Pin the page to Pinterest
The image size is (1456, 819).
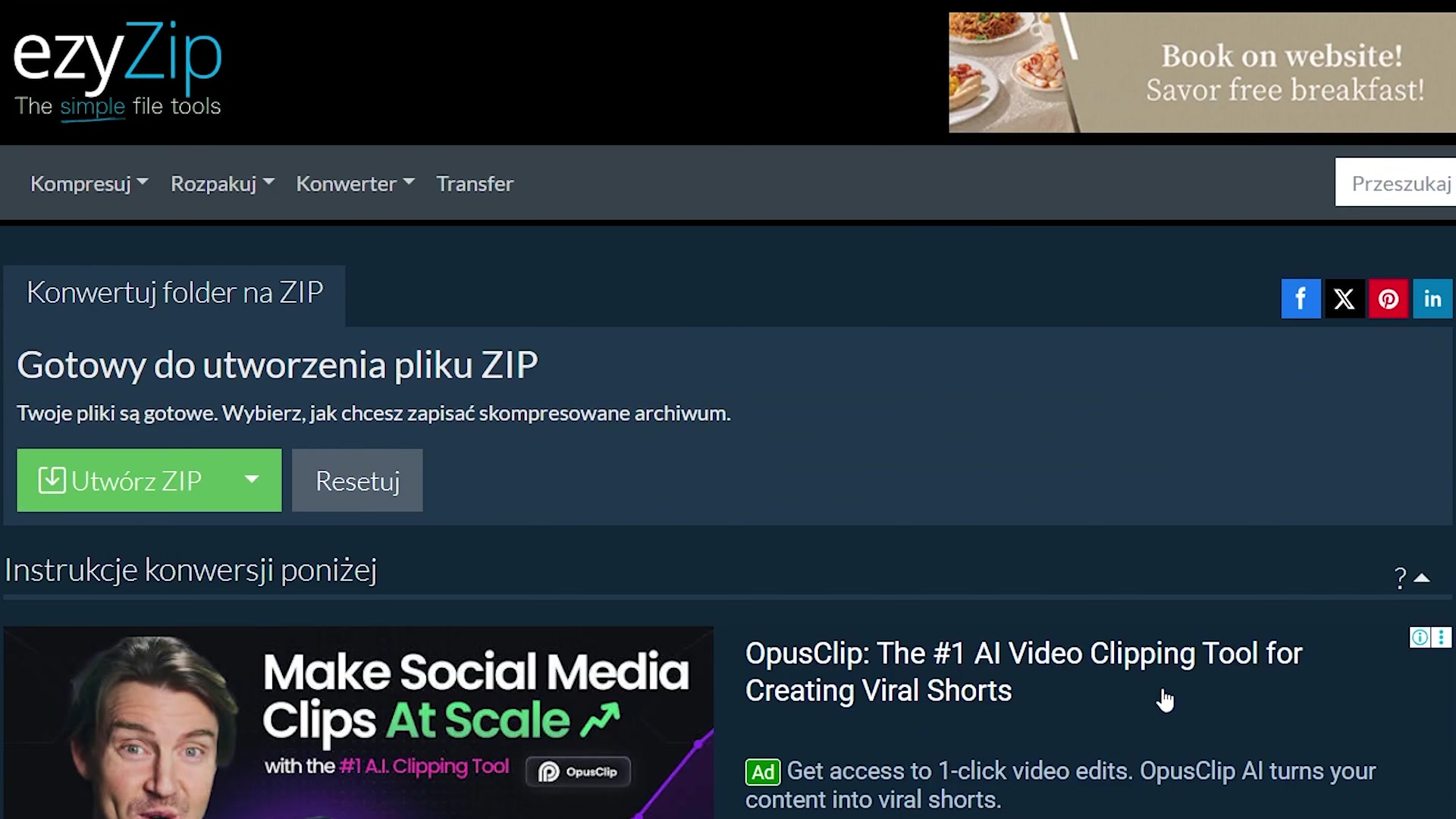click(1388, 298)
